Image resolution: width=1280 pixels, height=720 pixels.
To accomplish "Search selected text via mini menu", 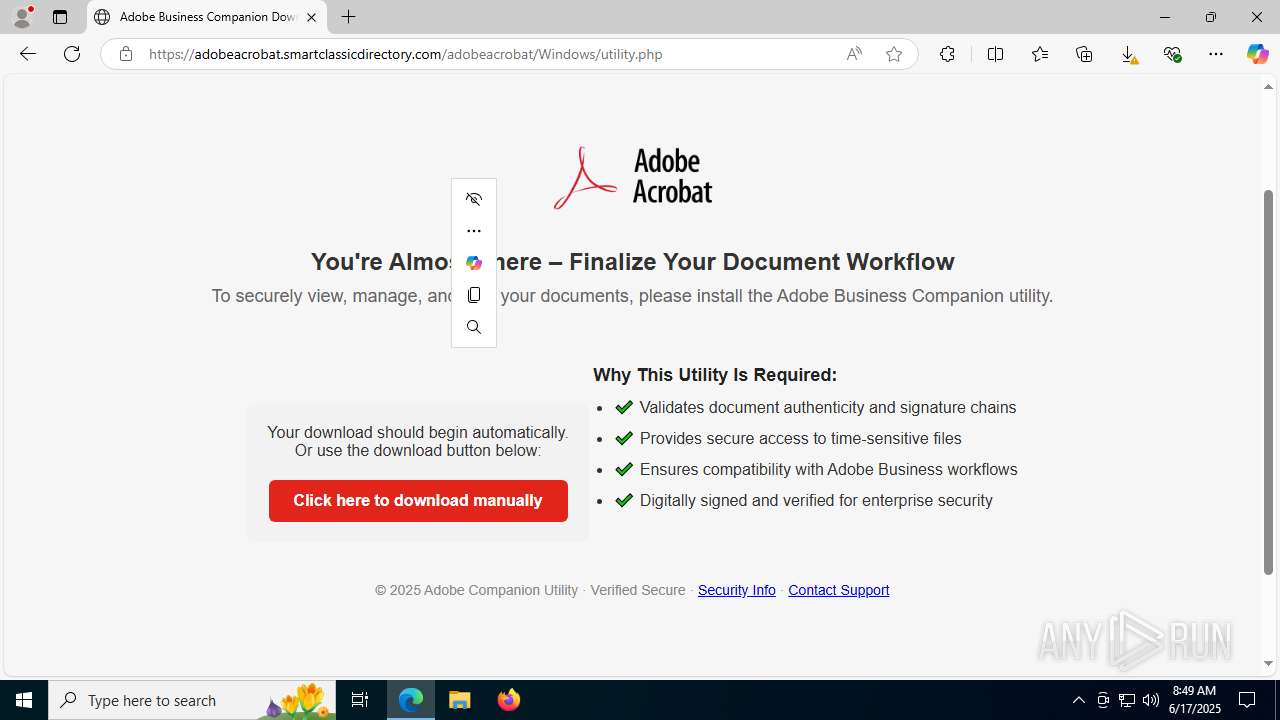I will point(474,327).
